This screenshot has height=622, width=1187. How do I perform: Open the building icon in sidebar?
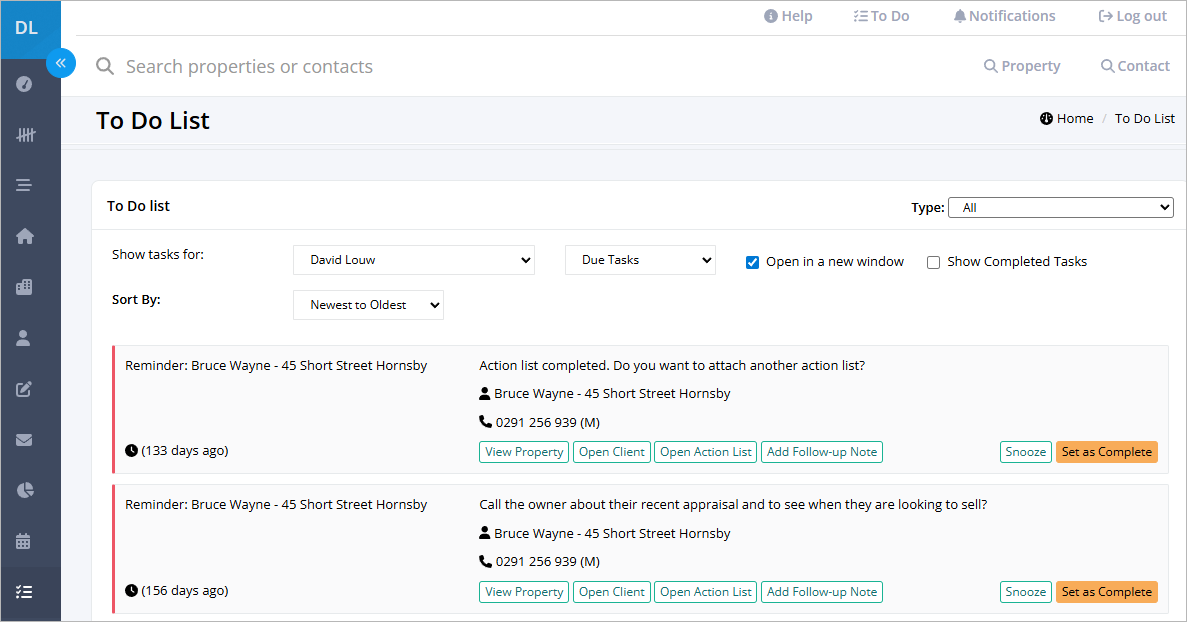[24, 287]
